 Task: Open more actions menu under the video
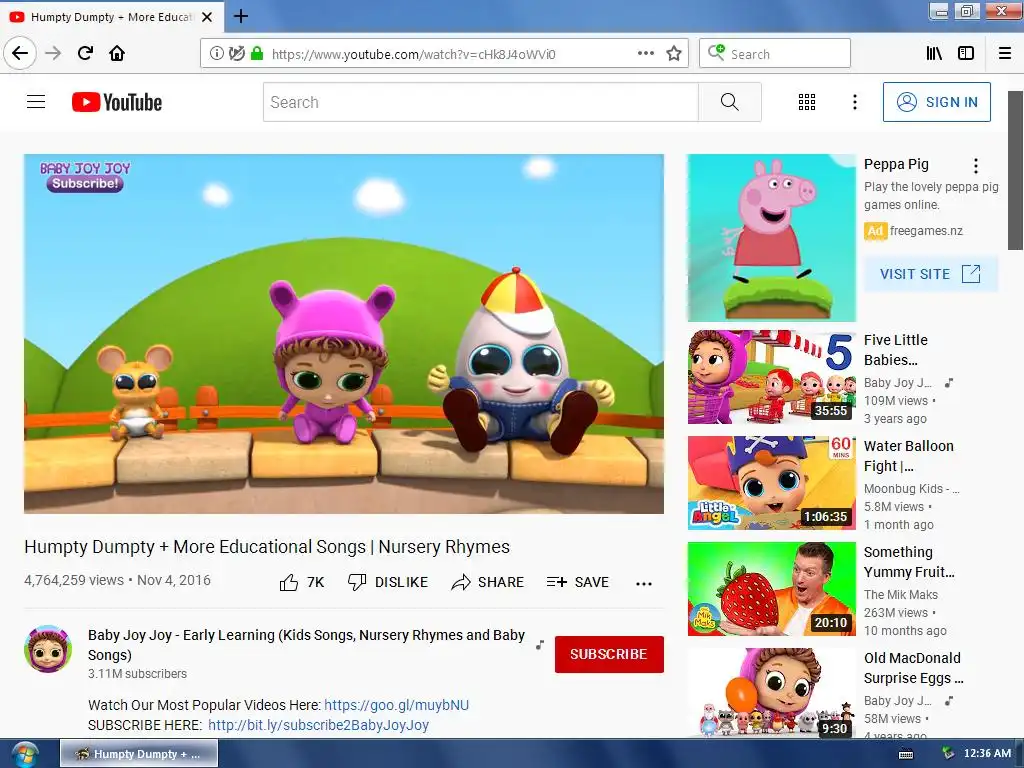pos(644,583)
